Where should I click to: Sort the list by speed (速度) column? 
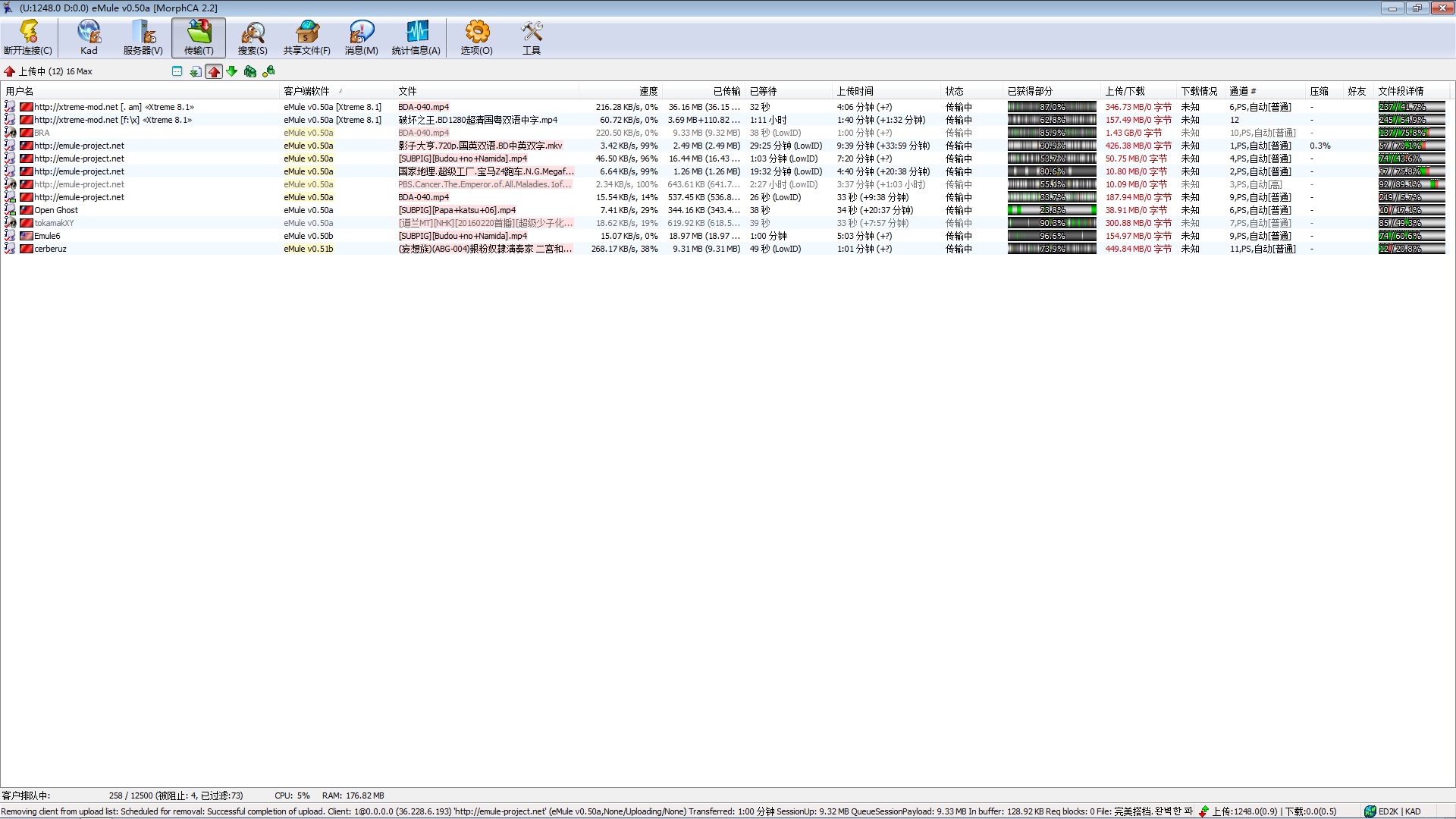click(x=648, y=91)
